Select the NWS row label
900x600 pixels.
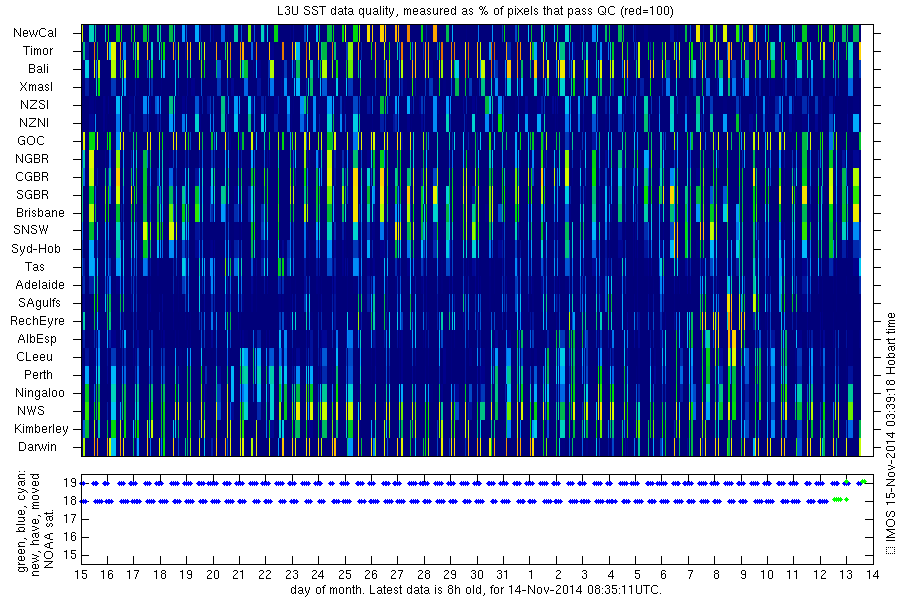click(x=31, y=411)
